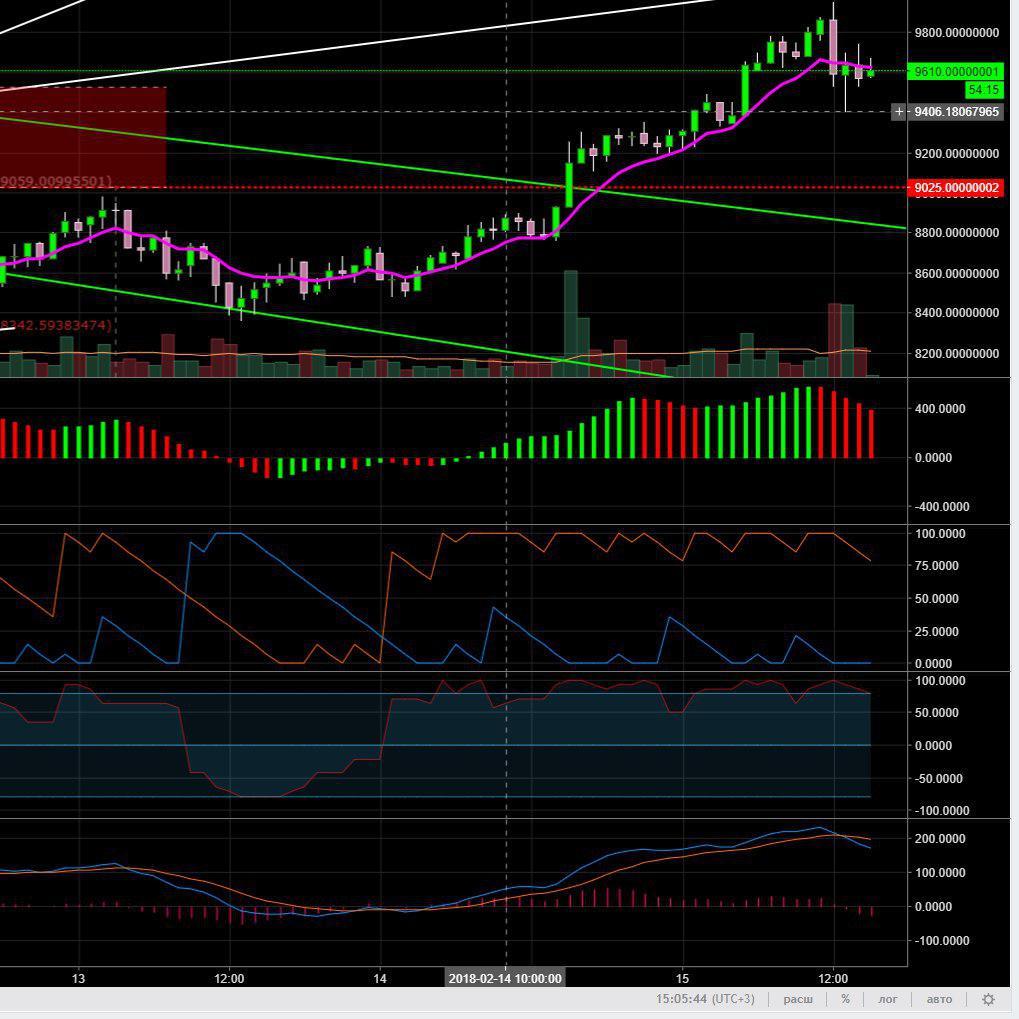Click the red 9025.00000002 price label
This screenshot has height=1019, width=1019.
tap(955, 188)
